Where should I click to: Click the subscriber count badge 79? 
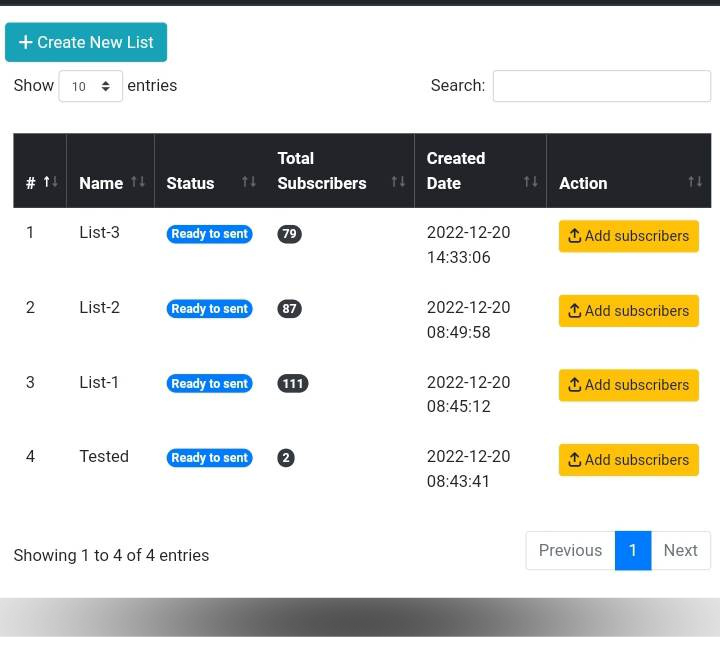289,234
